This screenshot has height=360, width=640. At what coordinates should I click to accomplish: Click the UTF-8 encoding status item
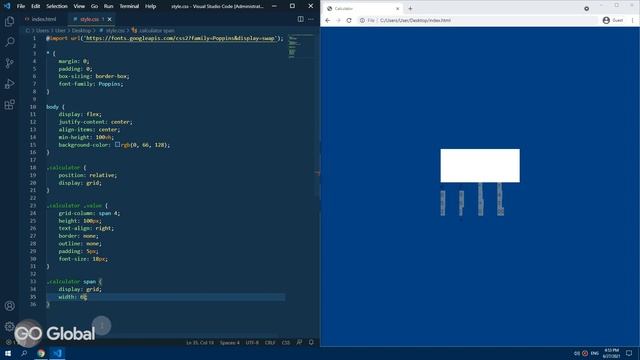[x=252, y=342]
